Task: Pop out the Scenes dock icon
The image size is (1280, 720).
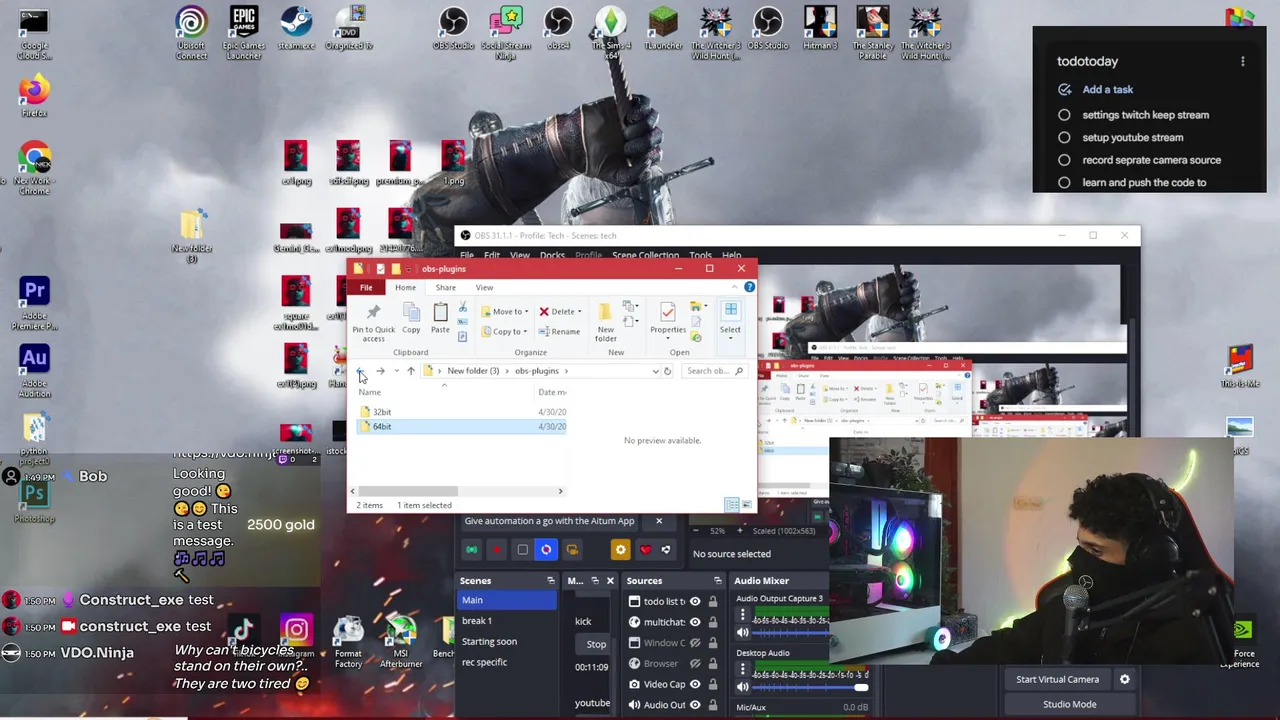Action: click(x=550, y=581)
